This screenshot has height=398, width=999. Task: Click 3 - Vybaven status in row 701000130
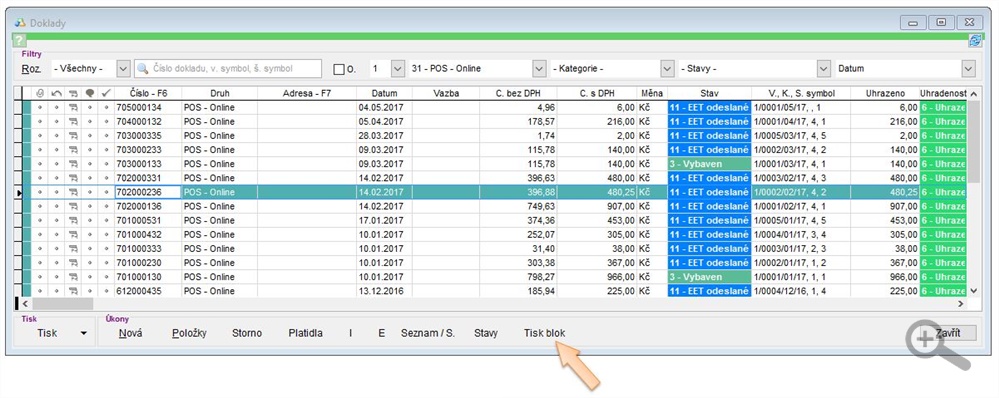(709, 277)
